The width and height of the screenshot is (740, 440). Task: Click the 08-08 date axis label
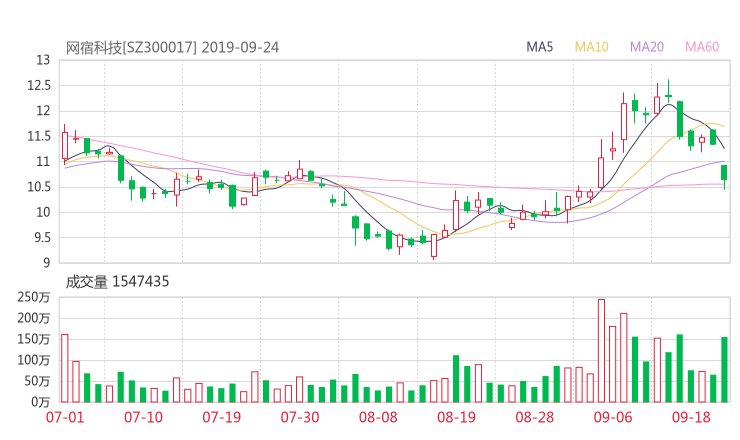pyautogui.click(x=378, y=417)
